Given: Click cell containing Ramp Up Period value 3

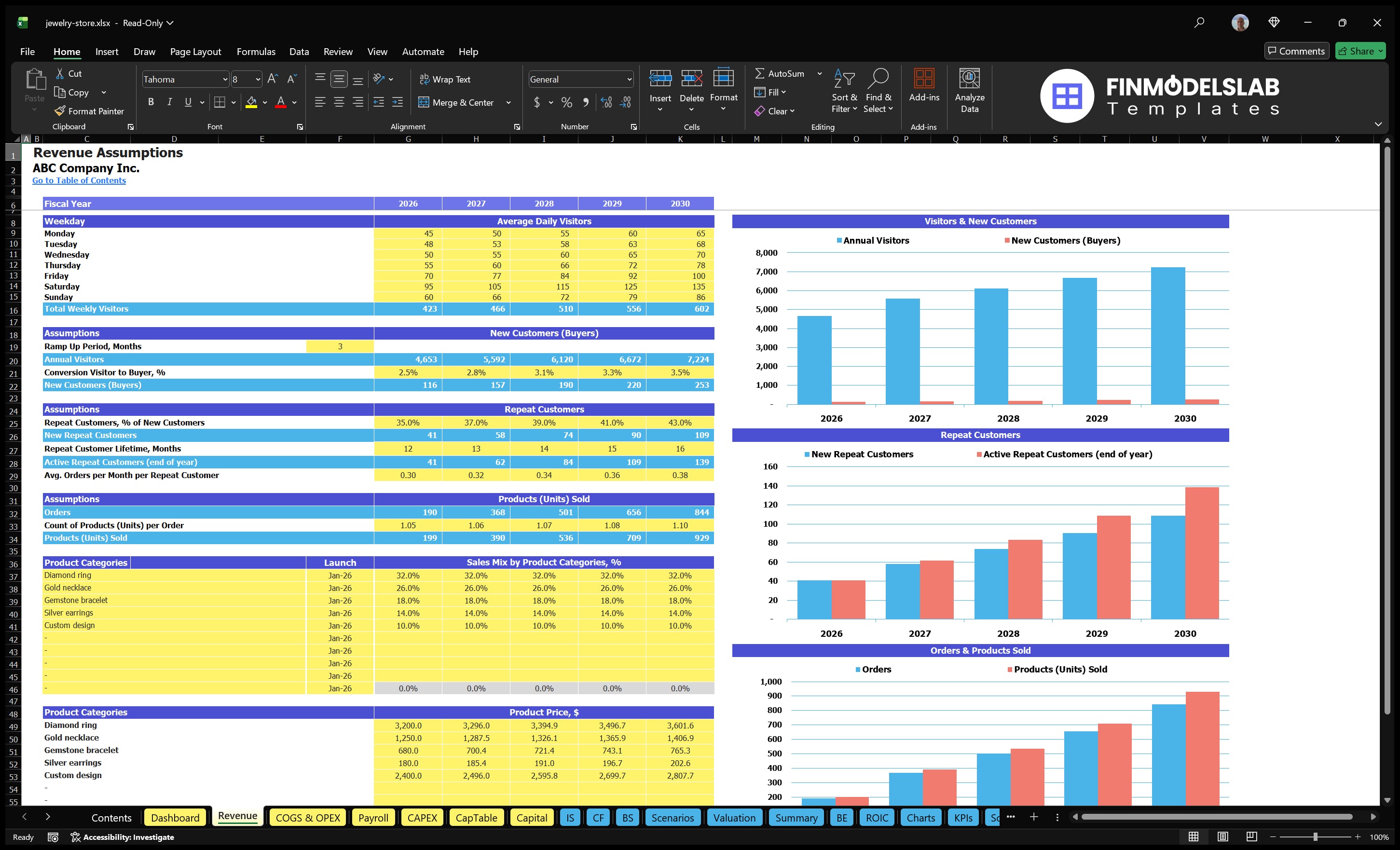Looking at the screenshot, I should 339,346.
